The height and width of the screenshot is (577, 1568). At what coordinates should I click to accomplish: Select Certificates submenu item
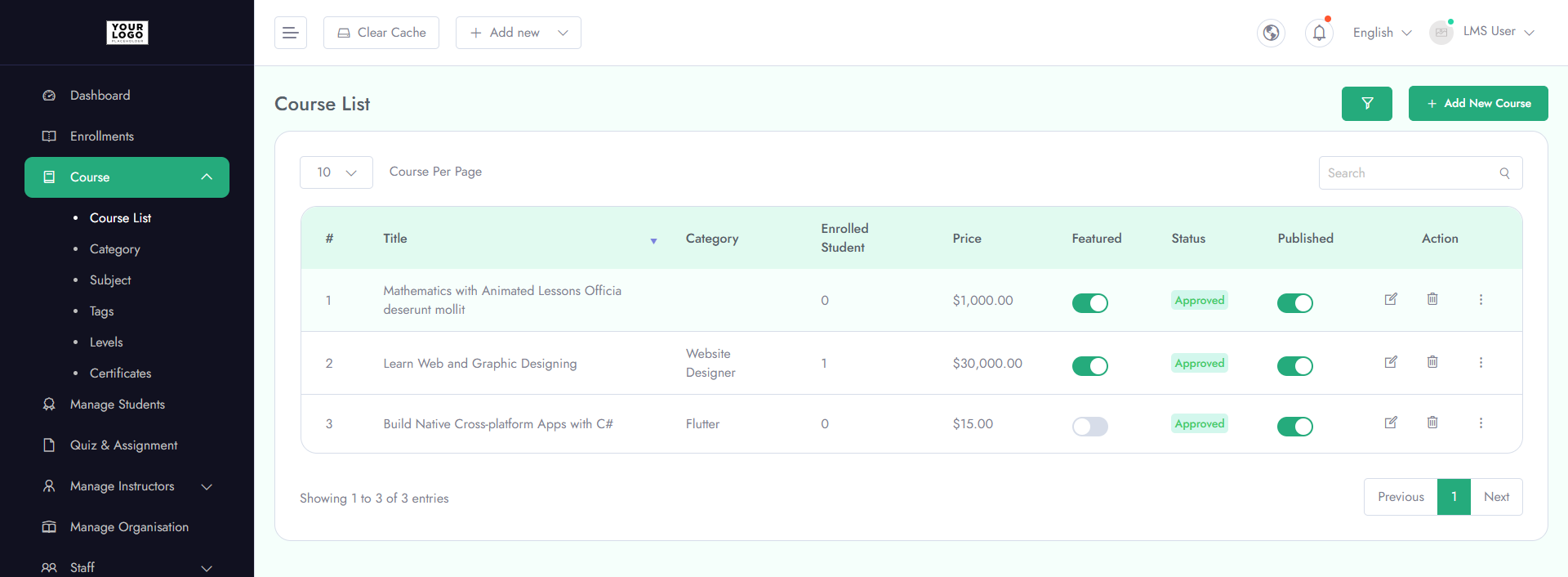coord(120,373)
